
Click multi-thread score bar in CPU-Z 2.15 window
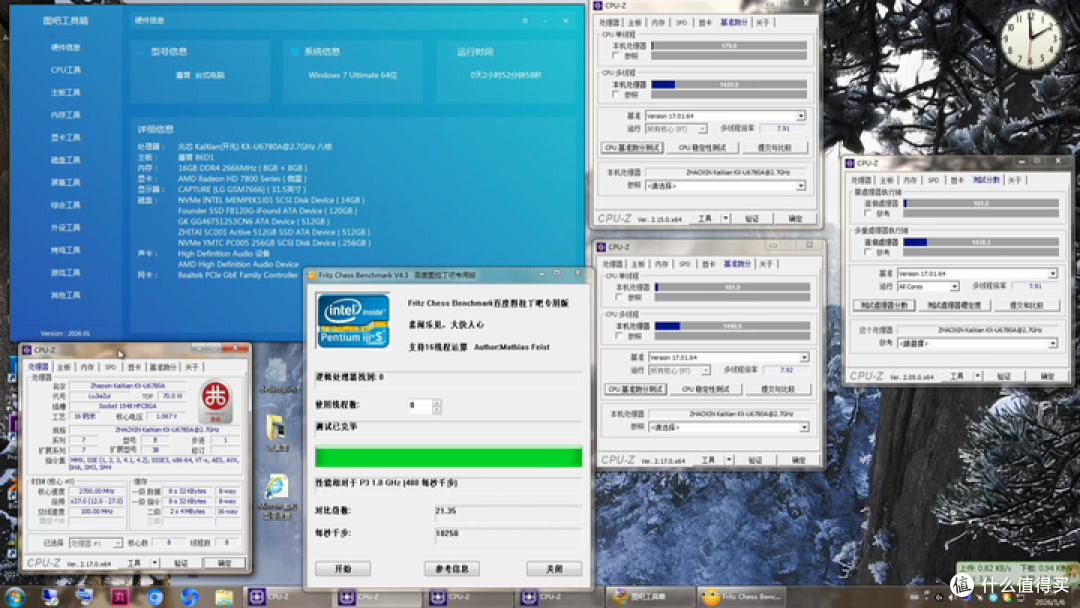click(729, 85)
